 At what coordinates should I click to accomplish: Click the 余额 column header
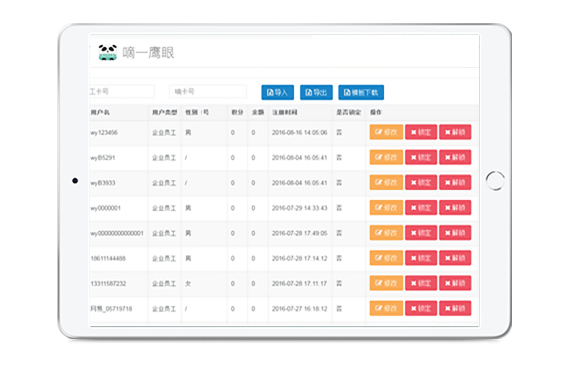[x=258, y=112]
